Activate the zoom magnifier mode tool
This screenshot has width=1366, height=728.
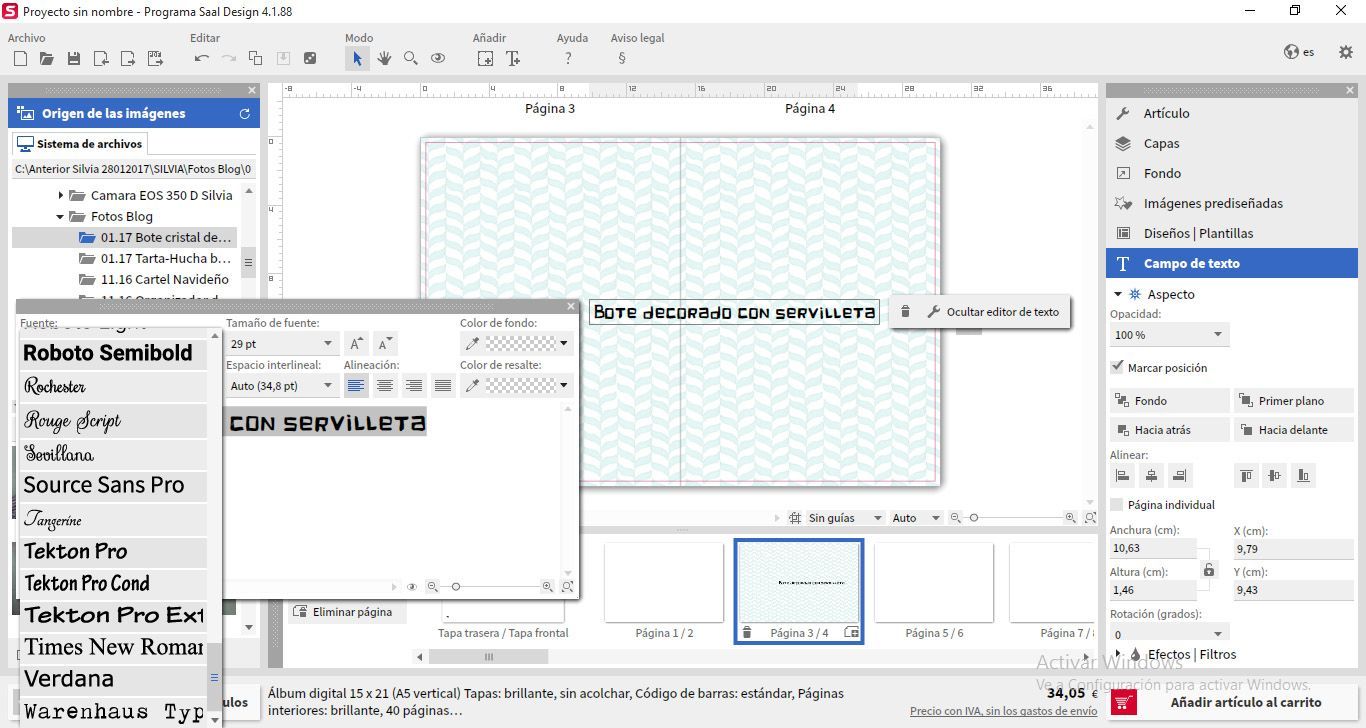click(411, 59)
